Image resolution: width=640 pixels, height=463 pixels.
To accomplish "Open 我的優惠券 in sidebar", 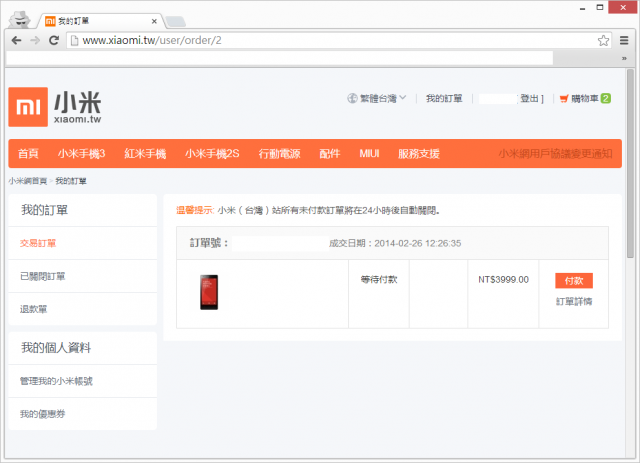I will (x=43, y=414).
